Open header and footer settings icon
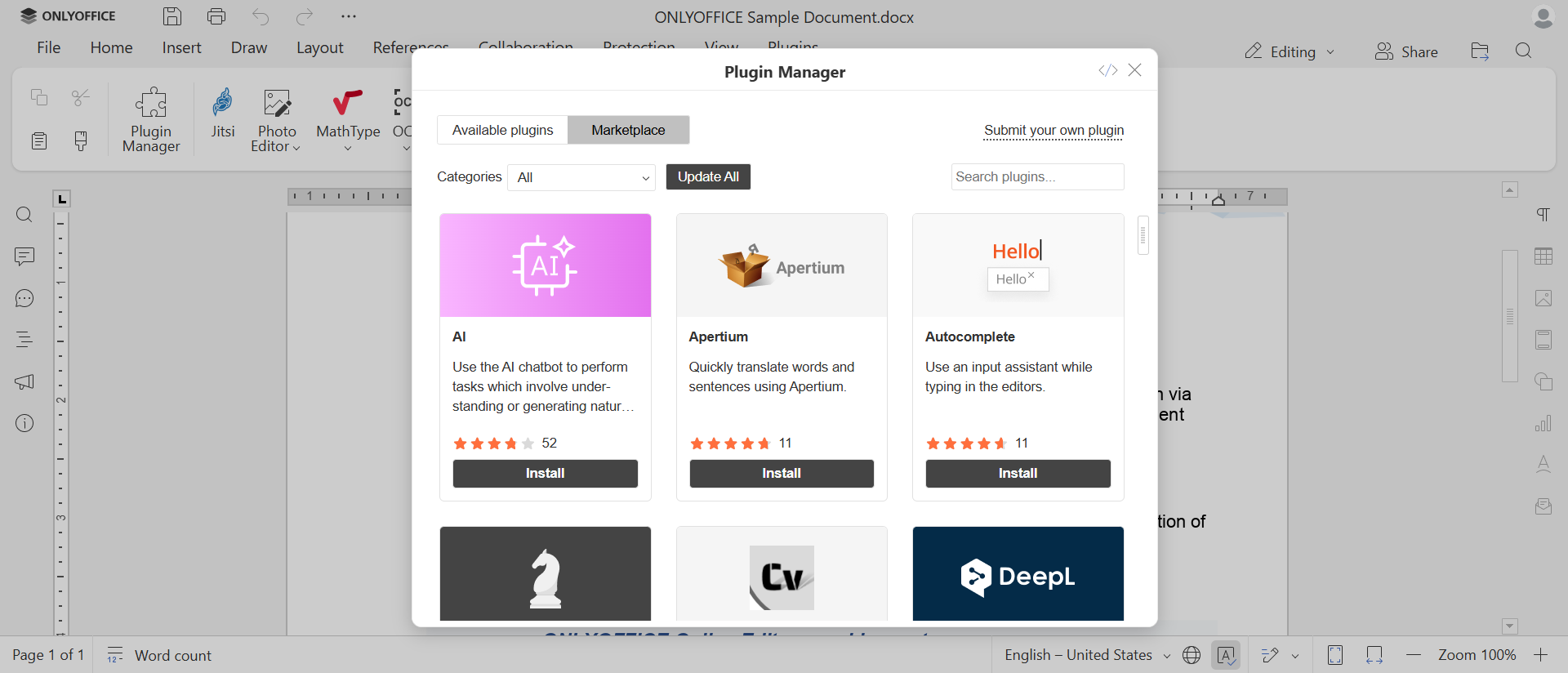 [1543, 340]
